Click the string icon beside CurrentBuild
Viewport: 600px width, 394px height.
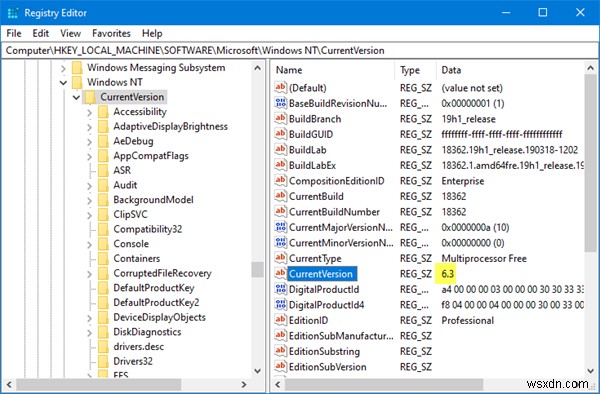pyautogui.click(x=280, y=196)
